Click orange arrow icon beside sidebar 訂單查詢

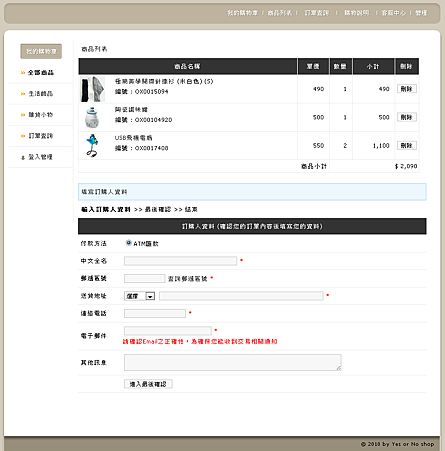pos(23,136)
